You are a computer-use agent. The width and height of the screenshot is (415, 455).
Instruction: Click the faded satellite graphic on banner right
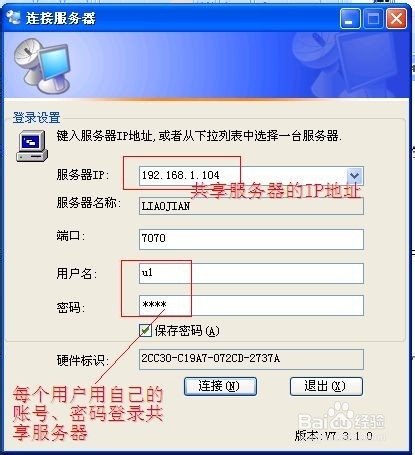pyautogui.click(x=347, y=65)
